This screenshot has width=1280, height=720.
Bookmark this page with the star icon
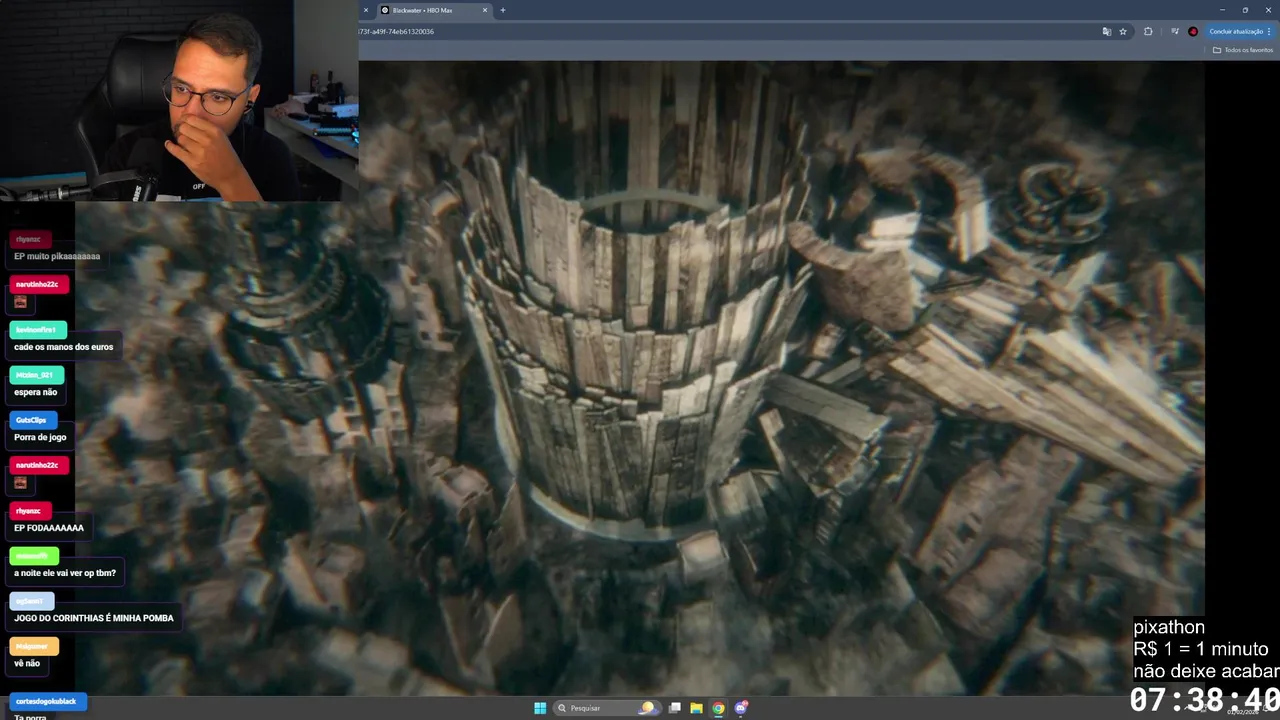click(1123, 31)
